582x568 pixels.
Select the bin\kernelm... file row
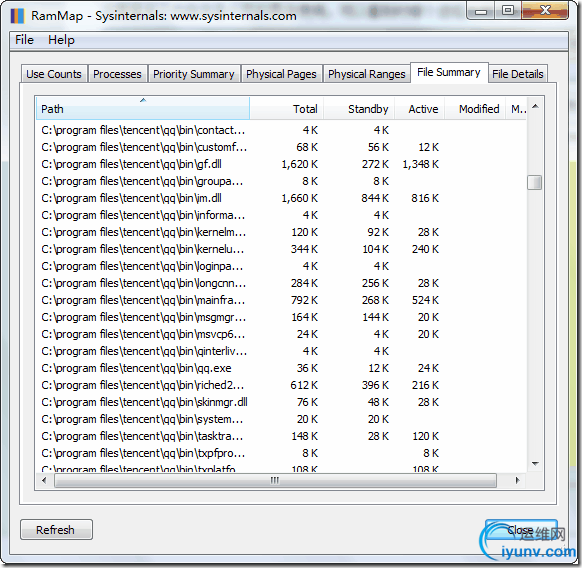tap(281, 232)
